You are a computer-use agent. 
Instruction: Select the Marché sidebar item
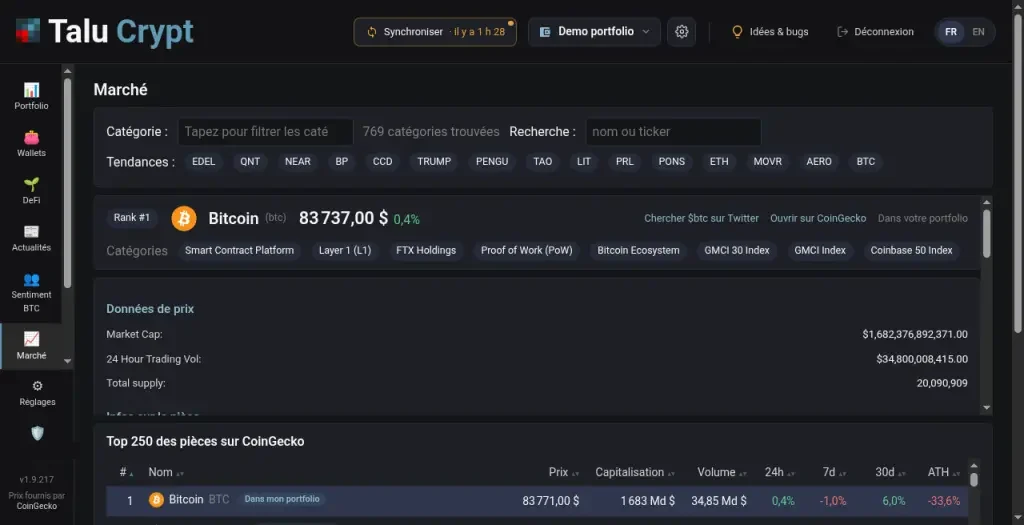pyautogui.click(x=31, y=346)
